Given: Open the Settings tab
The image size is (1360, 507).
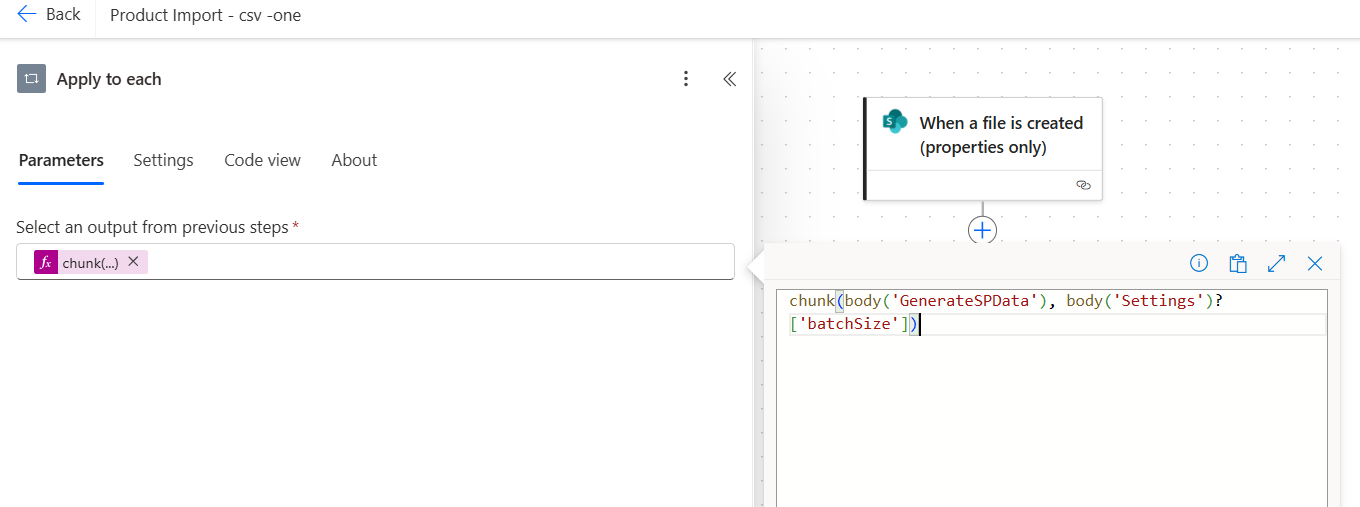Looking at the screenshot, I should 163,160.
